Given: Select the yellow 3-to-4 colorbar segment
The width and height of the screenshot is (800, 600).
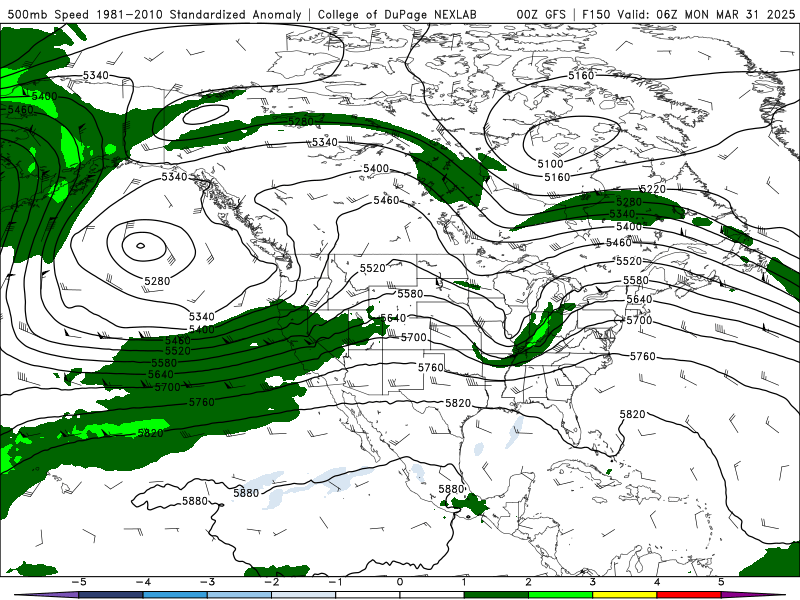Looking at the screenshot, I should tap(624, 595).
